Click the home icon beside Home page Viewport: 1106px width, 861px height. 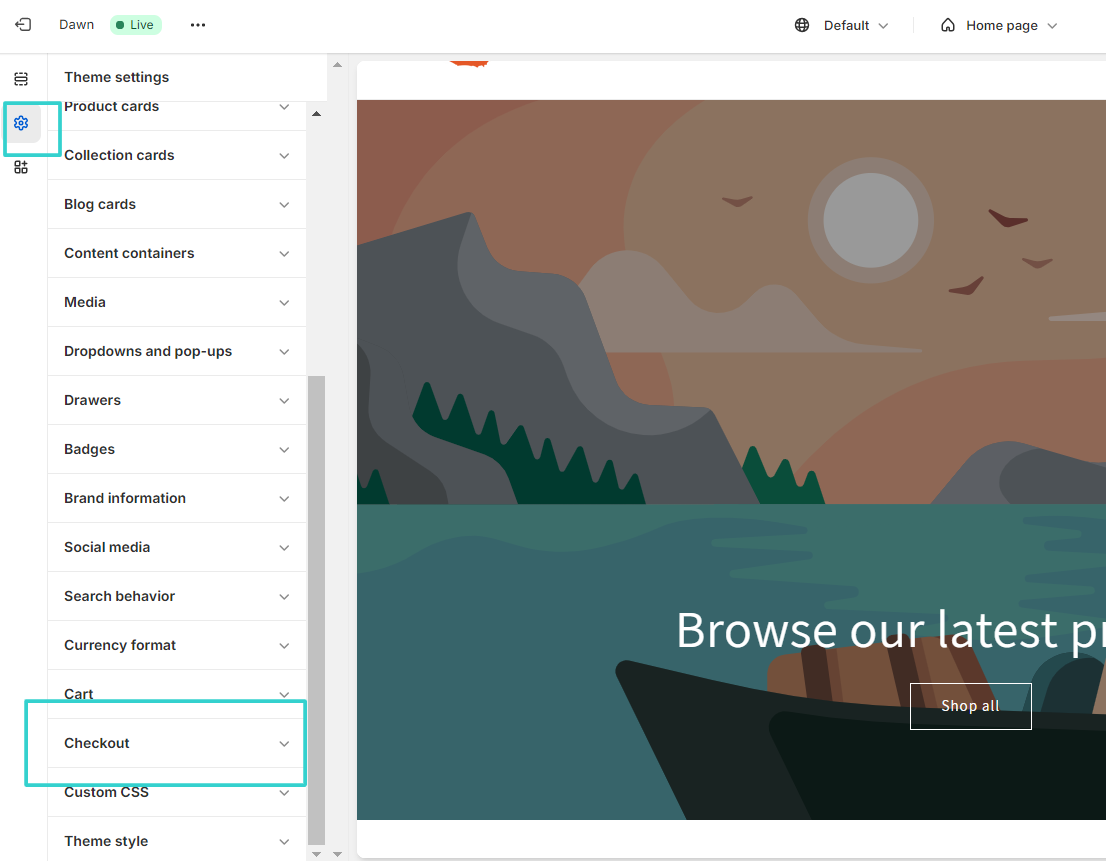tap(946, 24)
